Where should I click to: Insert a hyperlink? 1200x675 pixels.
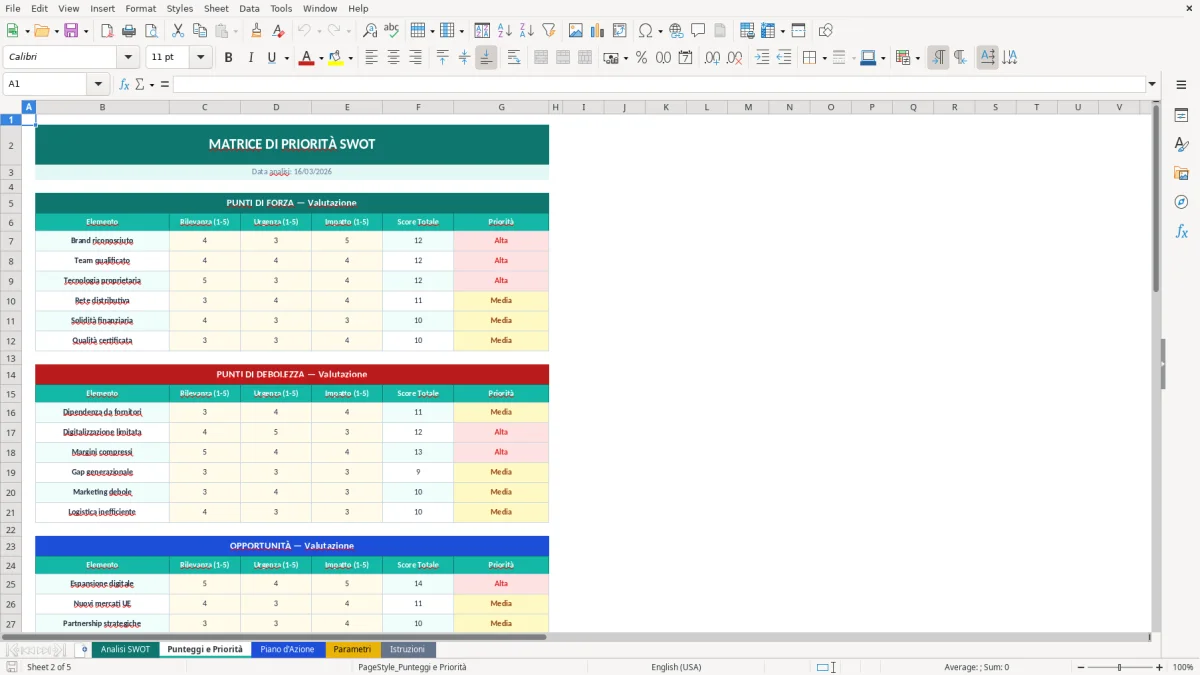[x=676, y=31]
